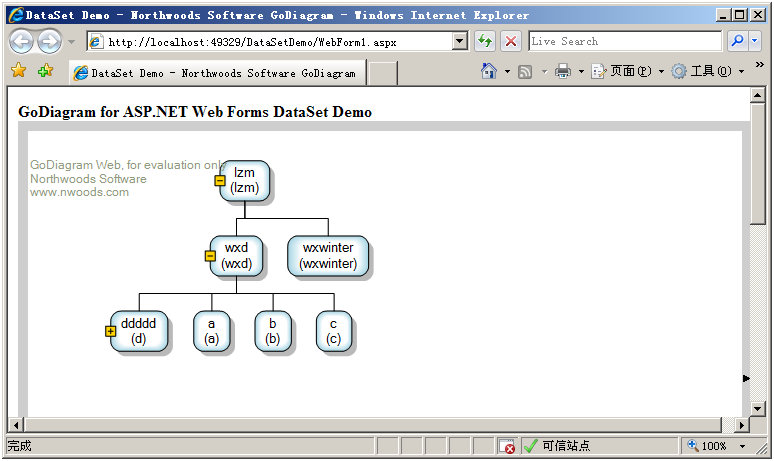Collapse the wxd node children
Viewport: 774px width, 461px height.
tap(210, 256)
